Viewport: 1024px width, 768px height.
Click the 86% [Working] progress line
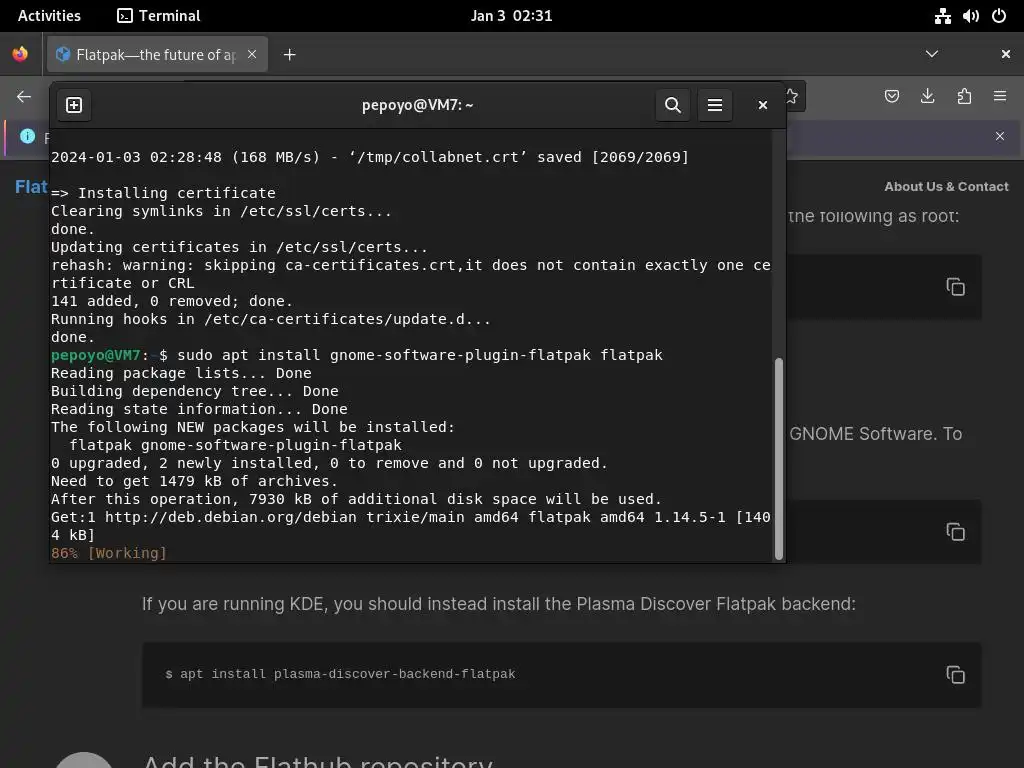(109, 553)
